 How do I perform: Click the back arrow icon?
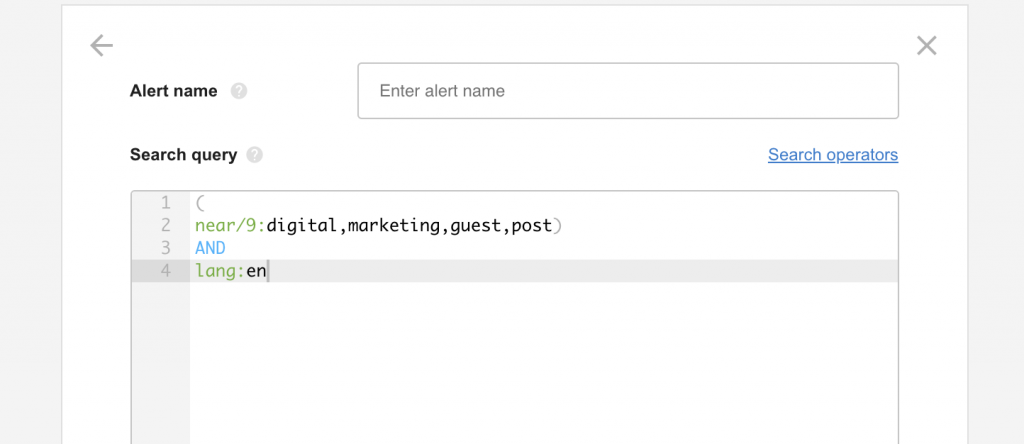pos(101,45)
